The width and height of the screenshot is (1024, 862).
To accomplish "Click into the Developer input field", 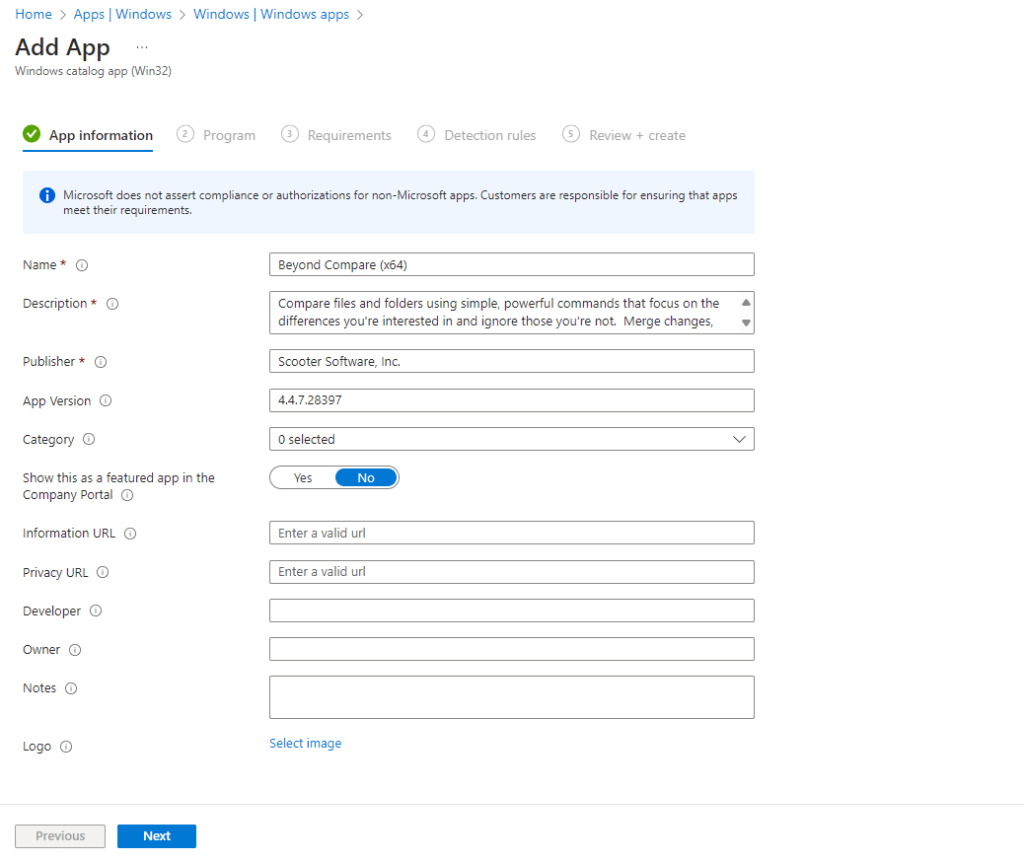I will (x=511, y=611).
